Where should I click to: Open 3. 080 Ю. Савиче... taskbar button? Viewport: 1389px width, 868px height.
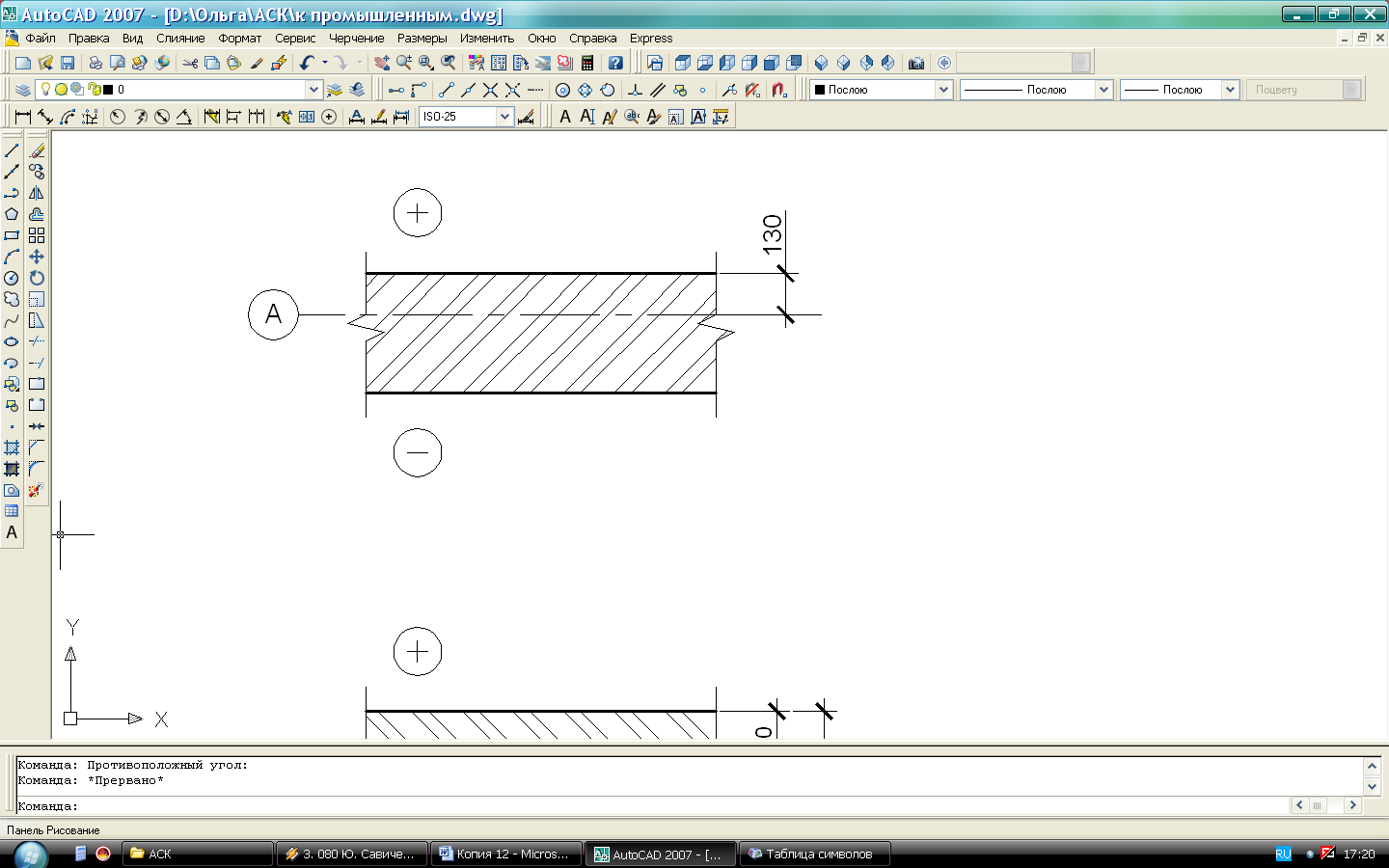coord(352,854)
